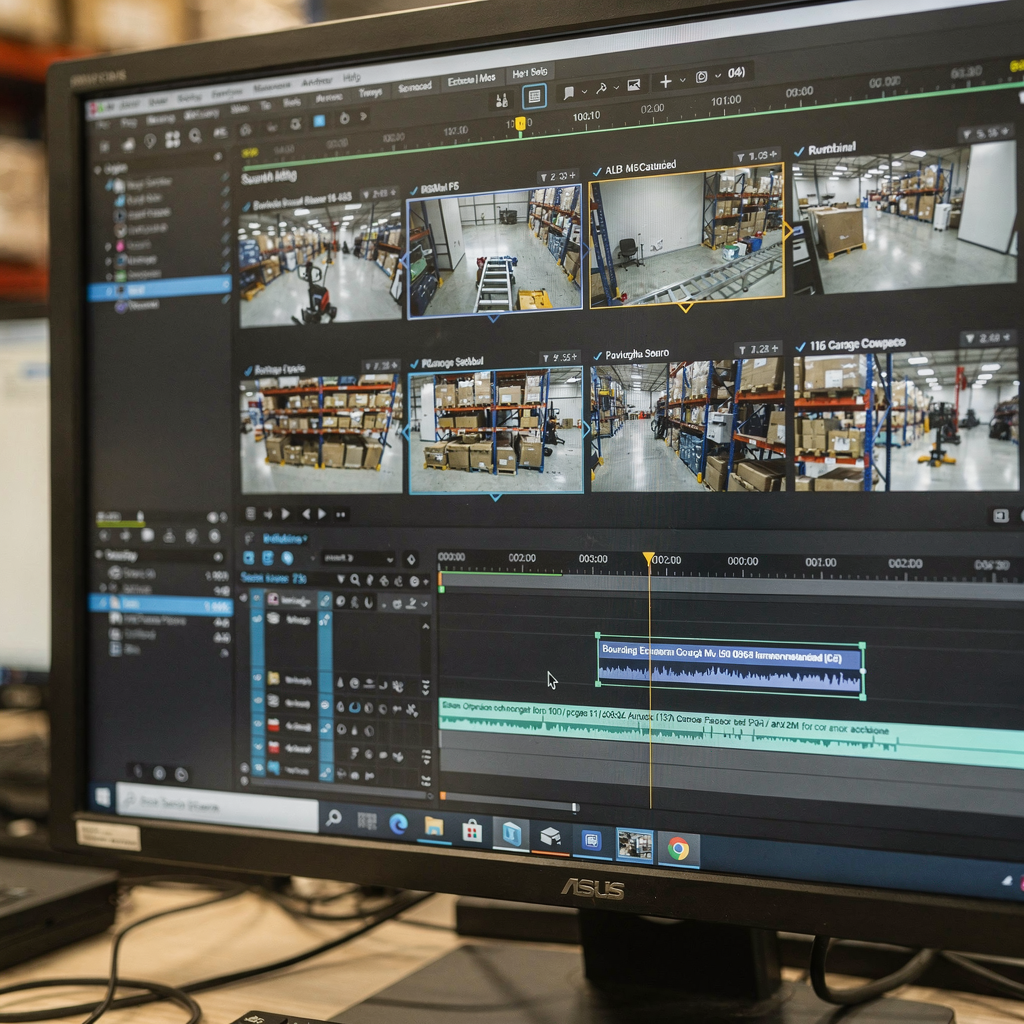Select the highlighted Hat Sels tab

(529, 73)
